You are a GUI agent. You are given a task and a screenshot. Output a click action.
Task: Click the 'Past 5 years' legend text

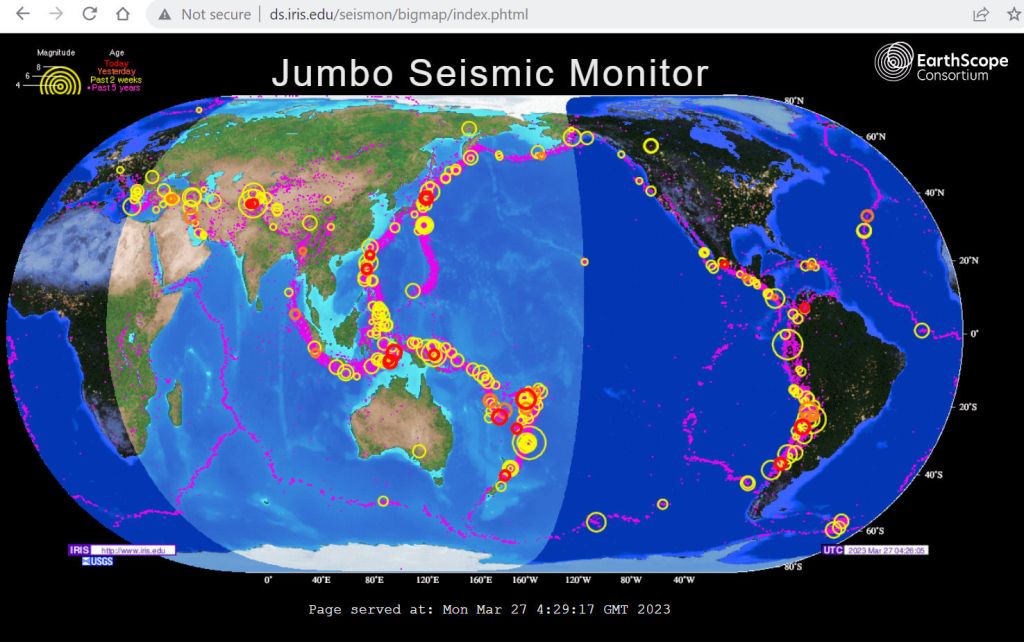[x=115, y=88]
